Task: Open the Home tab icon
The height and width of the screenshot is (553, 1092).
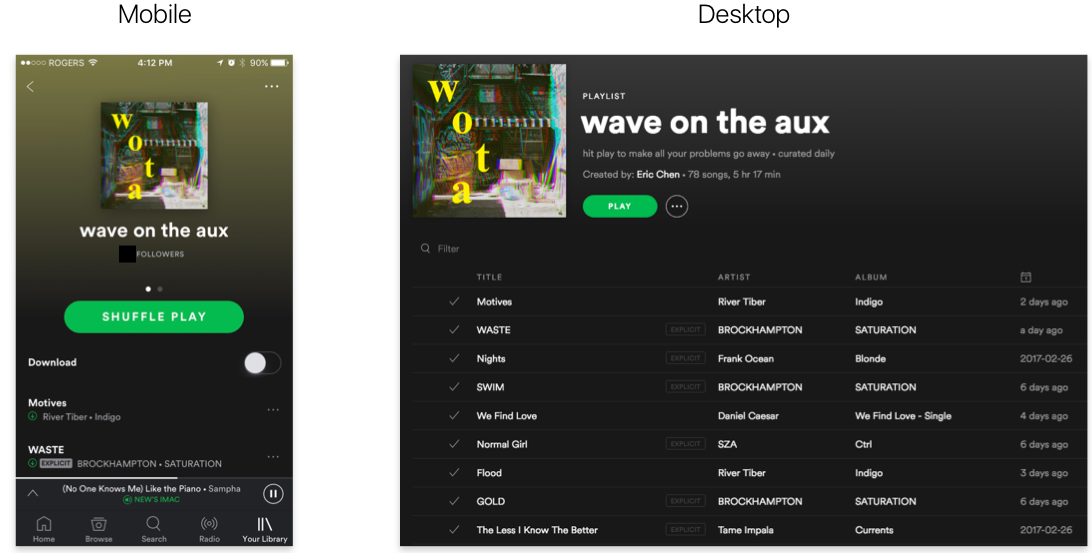Action: click(x=44, y=524)
